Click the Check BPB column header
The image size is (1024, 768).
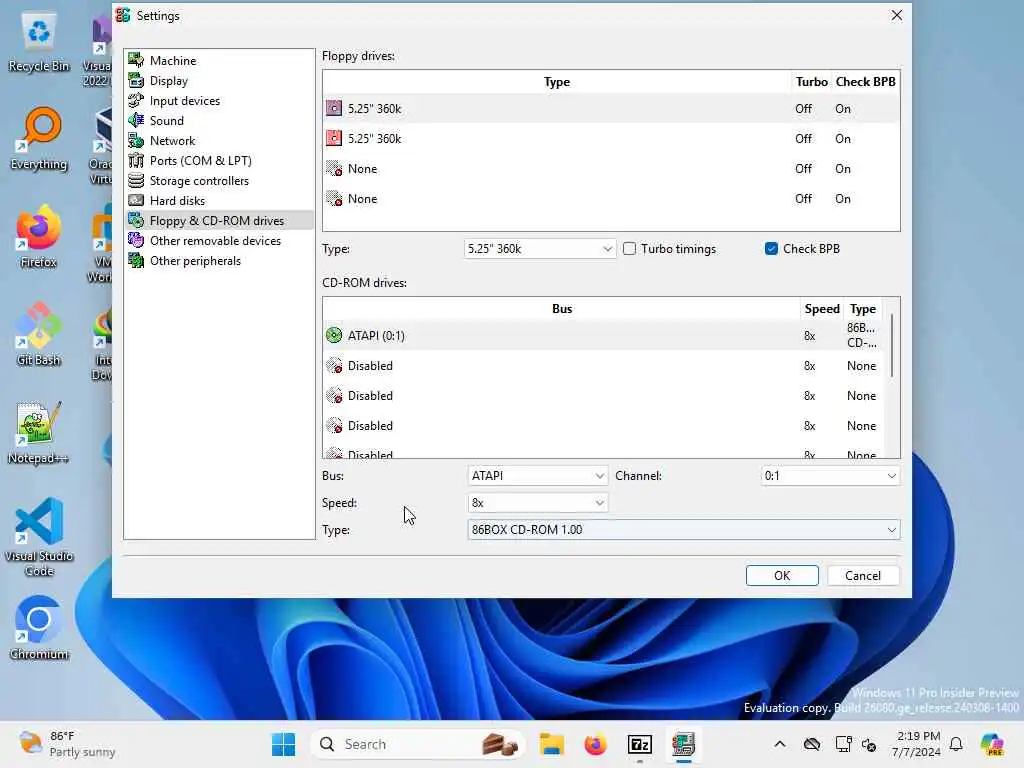[865, 82]
